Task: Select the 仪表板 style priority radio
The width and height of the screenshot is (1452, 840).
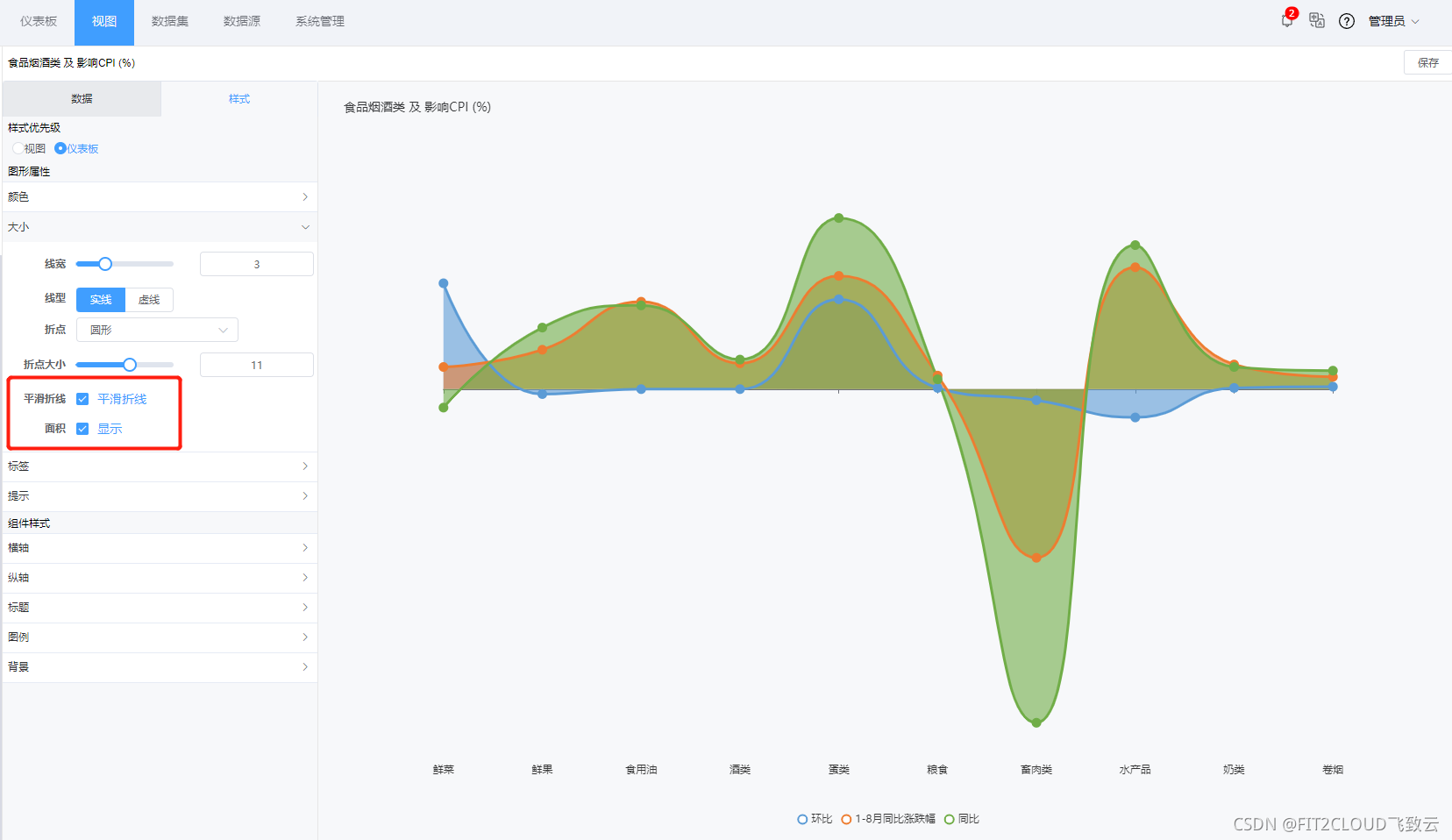Action: (60, 148)
